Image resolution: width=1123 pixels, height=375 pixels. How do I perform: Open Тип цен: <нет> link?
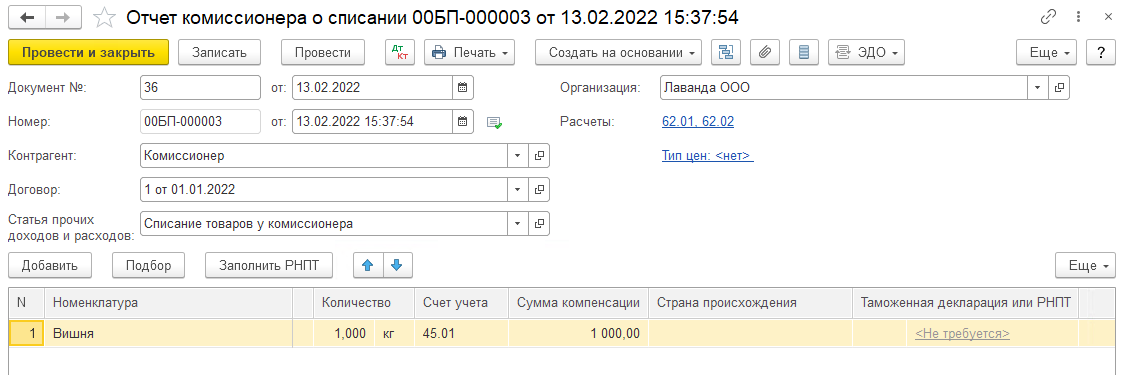click(708, 155)
